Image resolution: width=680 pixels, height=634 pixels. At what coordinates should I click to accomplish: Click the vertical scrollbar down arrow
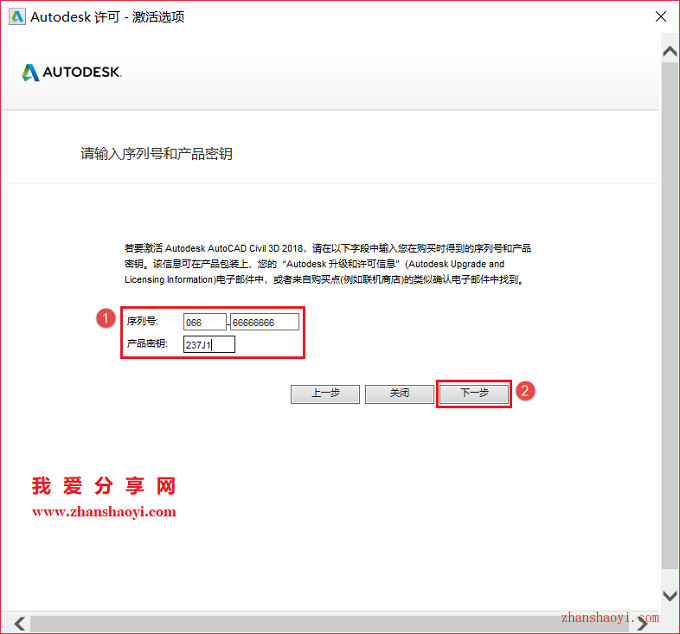coord(670,595)
